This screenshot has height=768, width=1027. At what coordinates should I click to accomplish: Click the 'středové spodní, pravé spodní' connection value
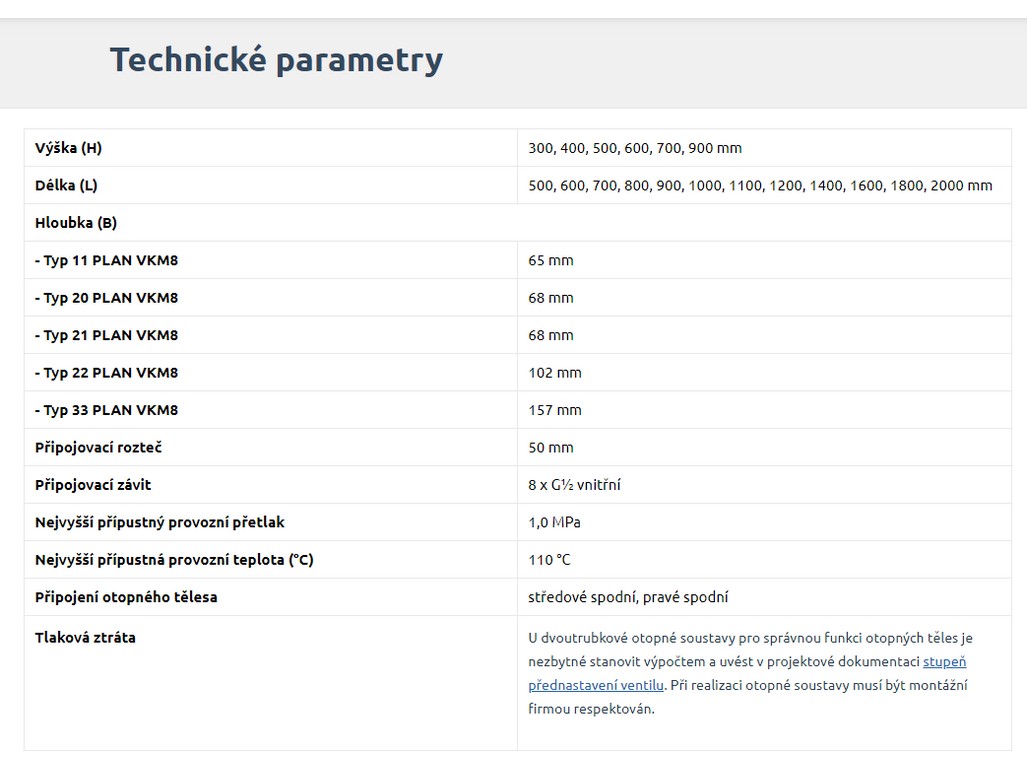tap(628, 597)
